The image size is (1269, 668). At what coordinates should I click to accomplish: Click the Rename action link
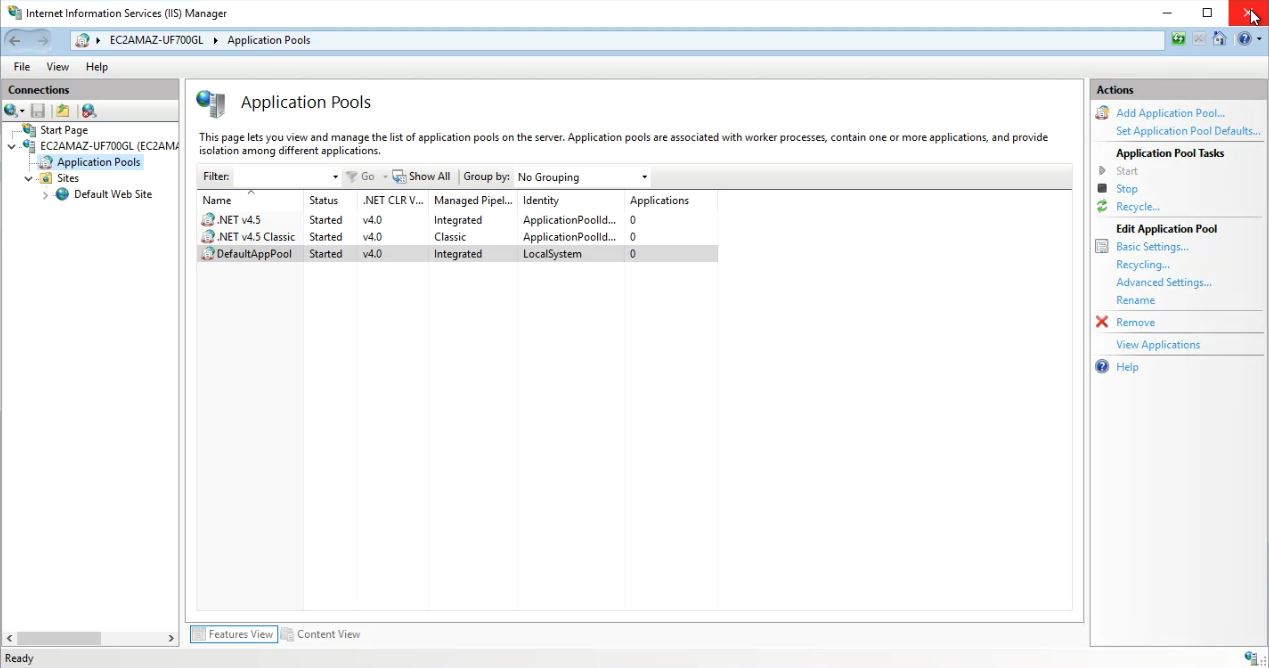(x=1135, y=300)
